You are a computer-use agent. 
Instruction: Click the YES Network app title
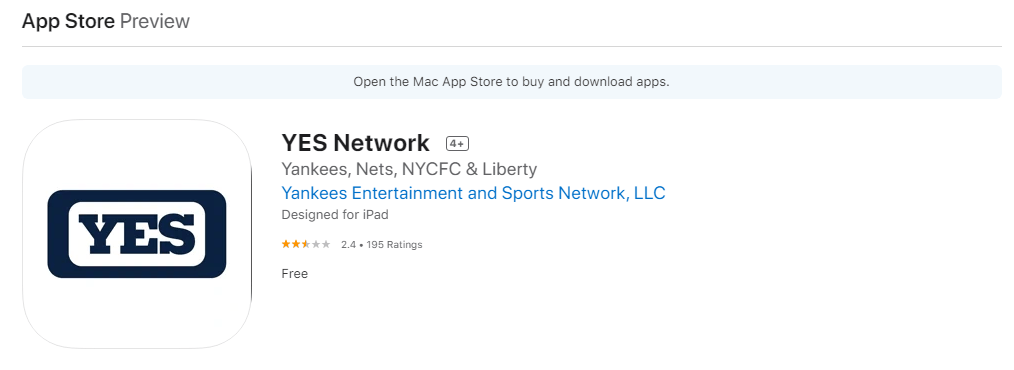tap(355, 143)
